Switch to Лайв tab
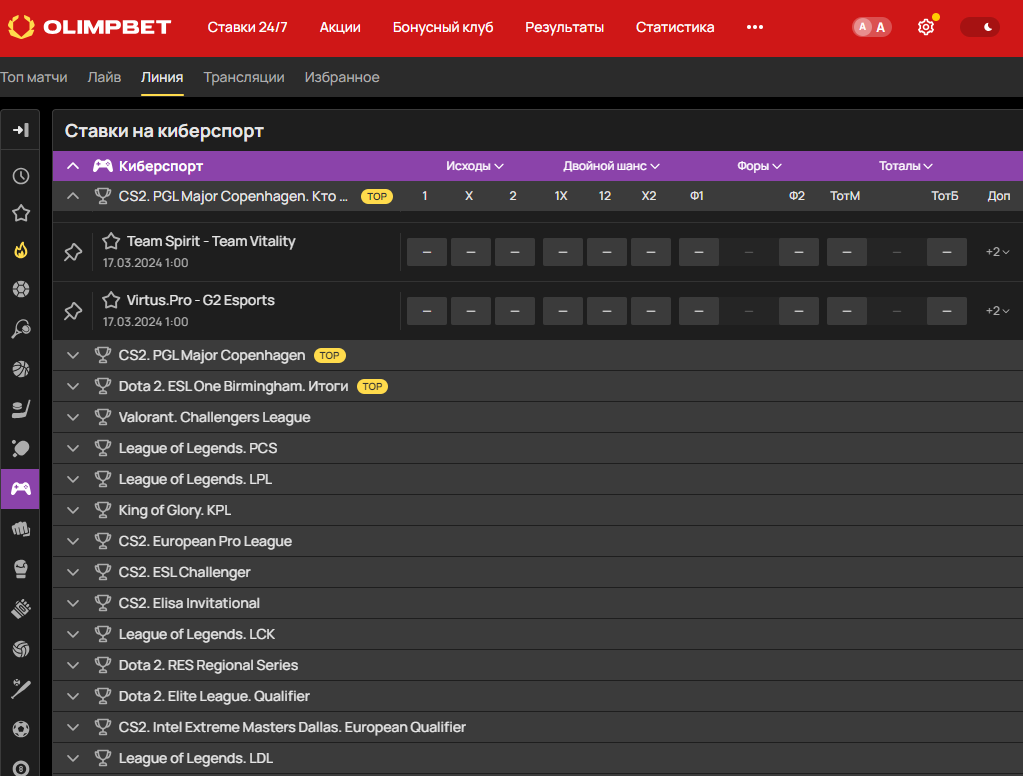Screen dimensions: 1023x776 104,77
